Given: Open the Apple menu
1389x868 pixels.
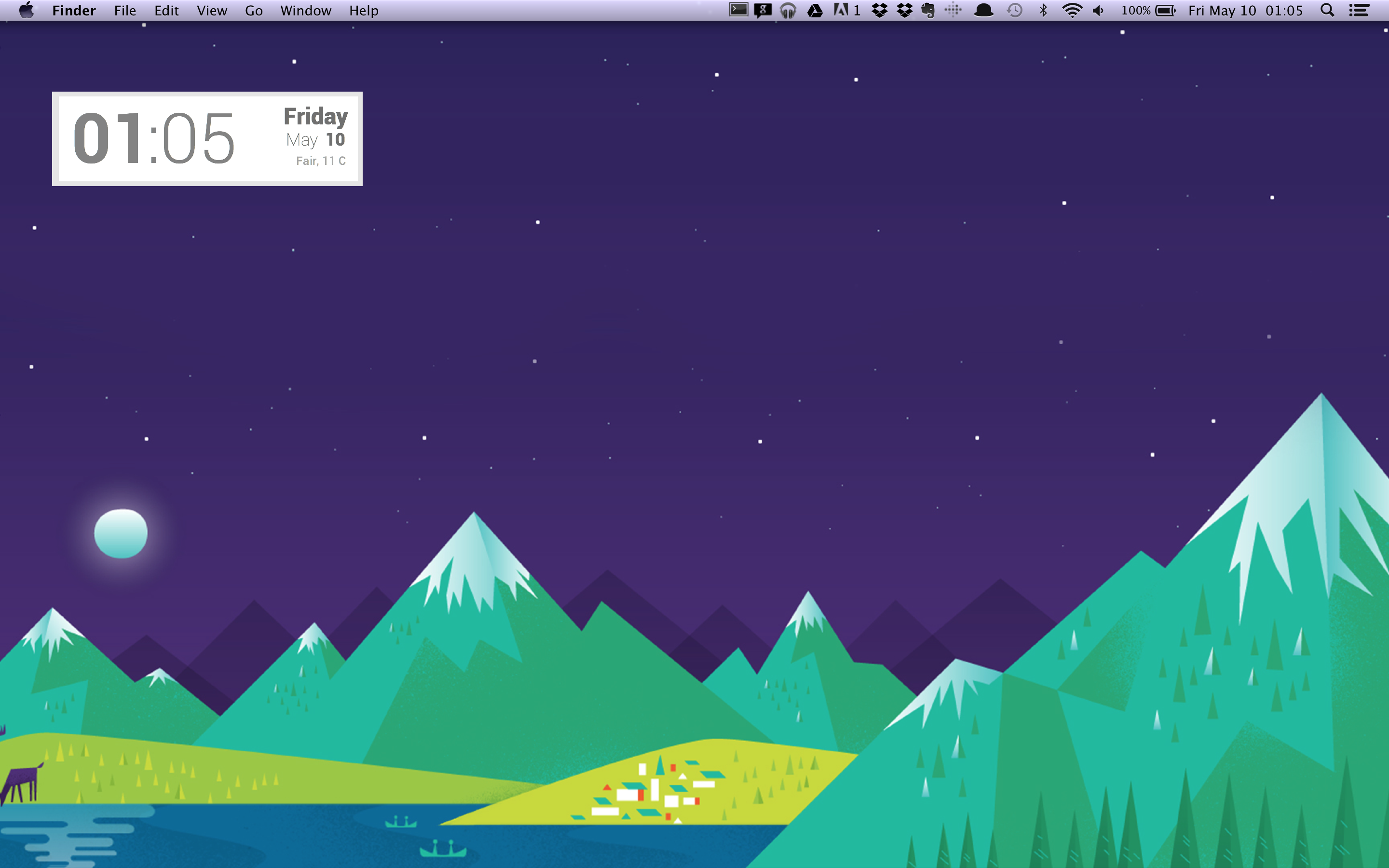Looking at the screenshot, I should pyautogui.click(x=27, y=10).
